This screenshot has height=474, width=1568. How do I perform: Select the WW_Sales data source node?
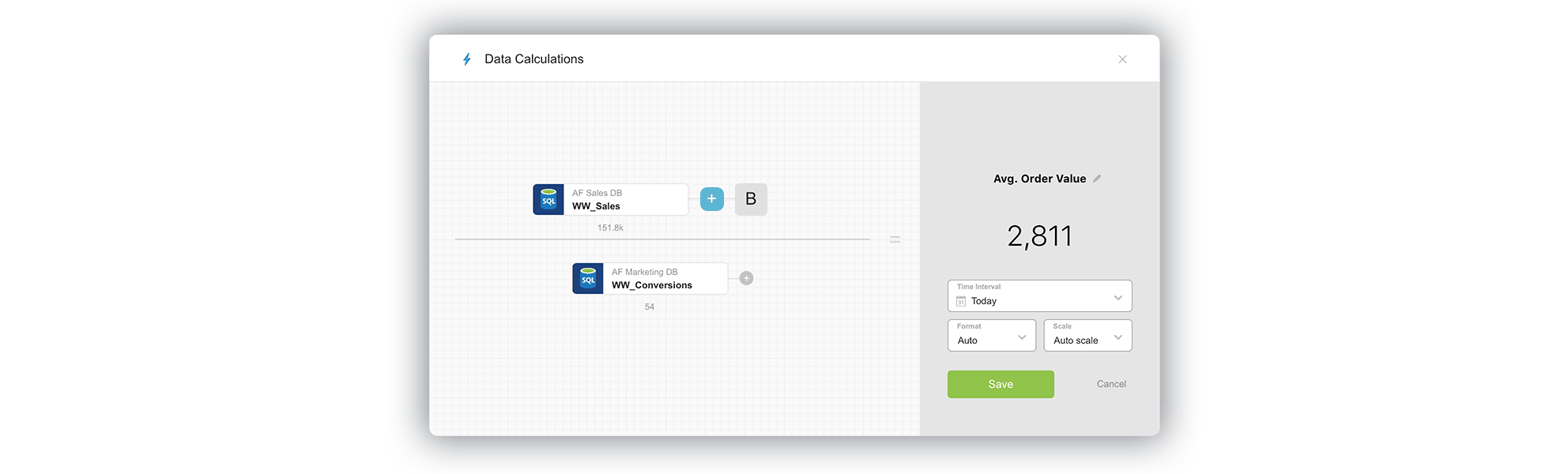tap(624, 200)
